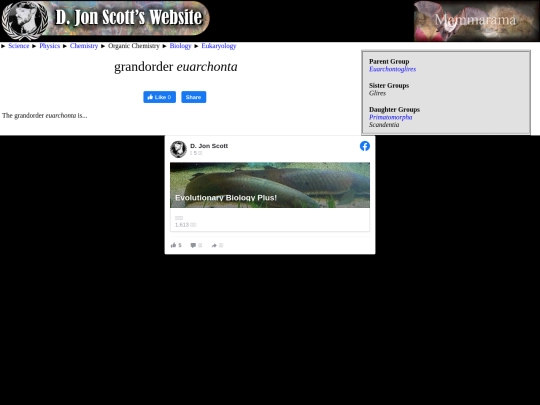Click the share arrow icon on the post
Screen dimensions: 540x405
pyautogui.click(x=214, y=245)
